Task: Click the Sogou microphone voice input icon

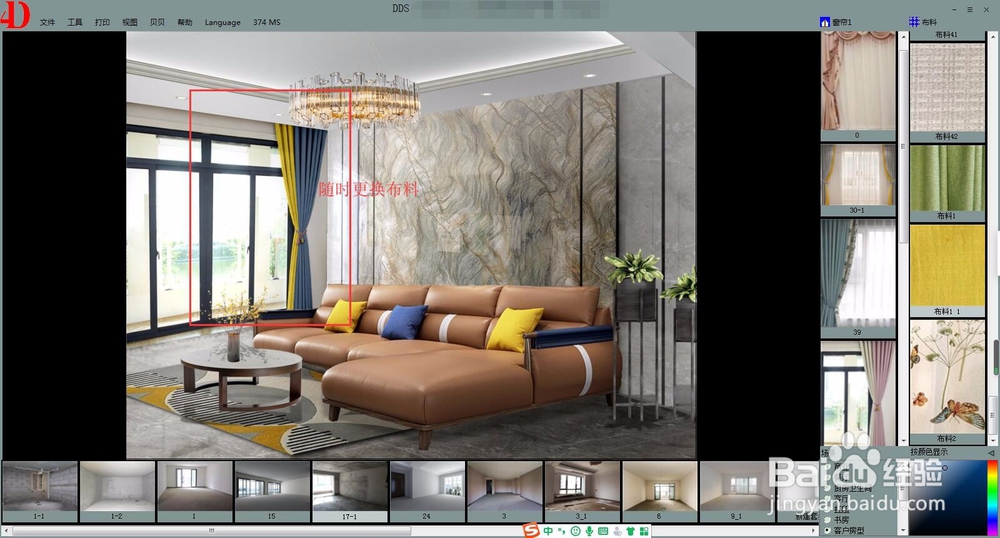Action: point(589,531)
